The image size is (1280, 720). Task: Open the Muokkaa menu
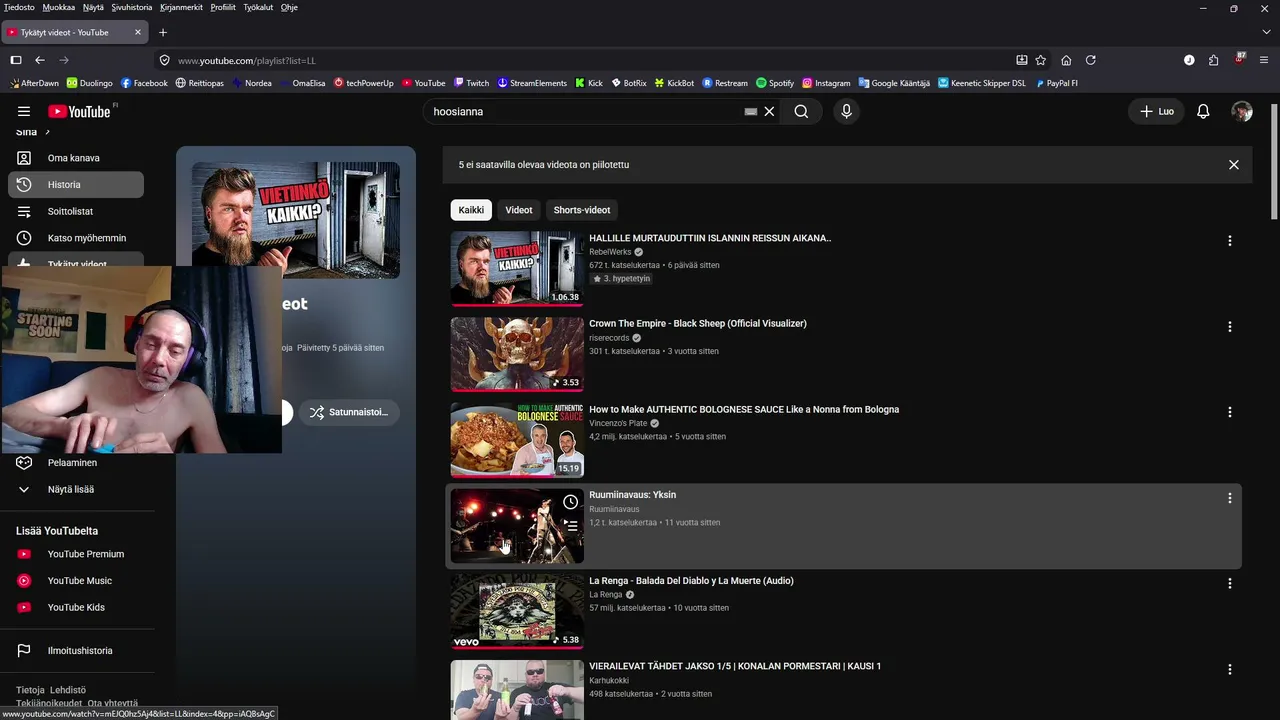[x=59, y=7]
